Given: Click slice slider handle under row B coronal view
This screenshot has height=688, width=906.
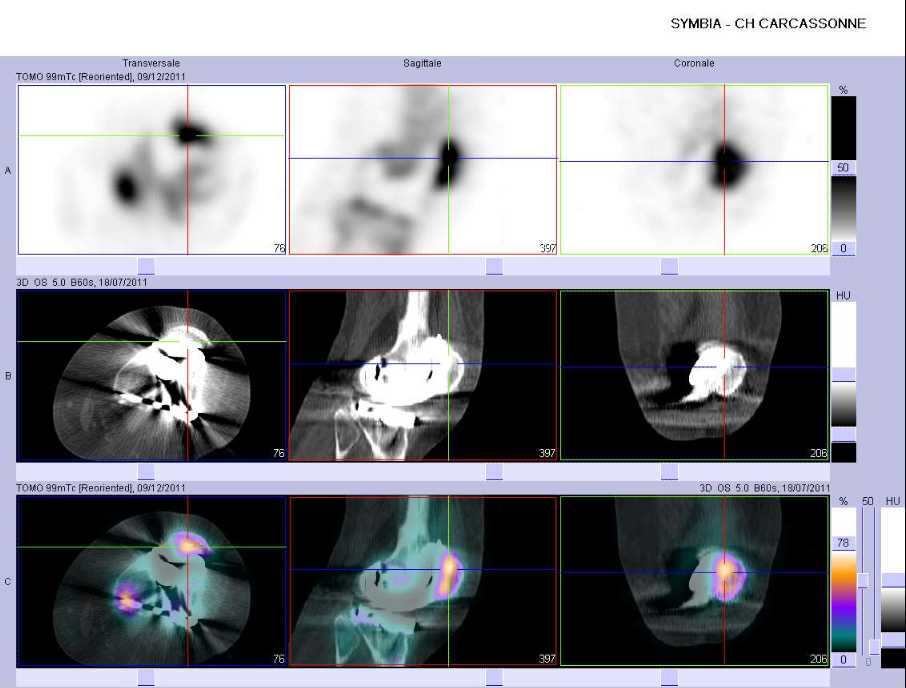Looking at the screenshot, I should tap(669, 472).
